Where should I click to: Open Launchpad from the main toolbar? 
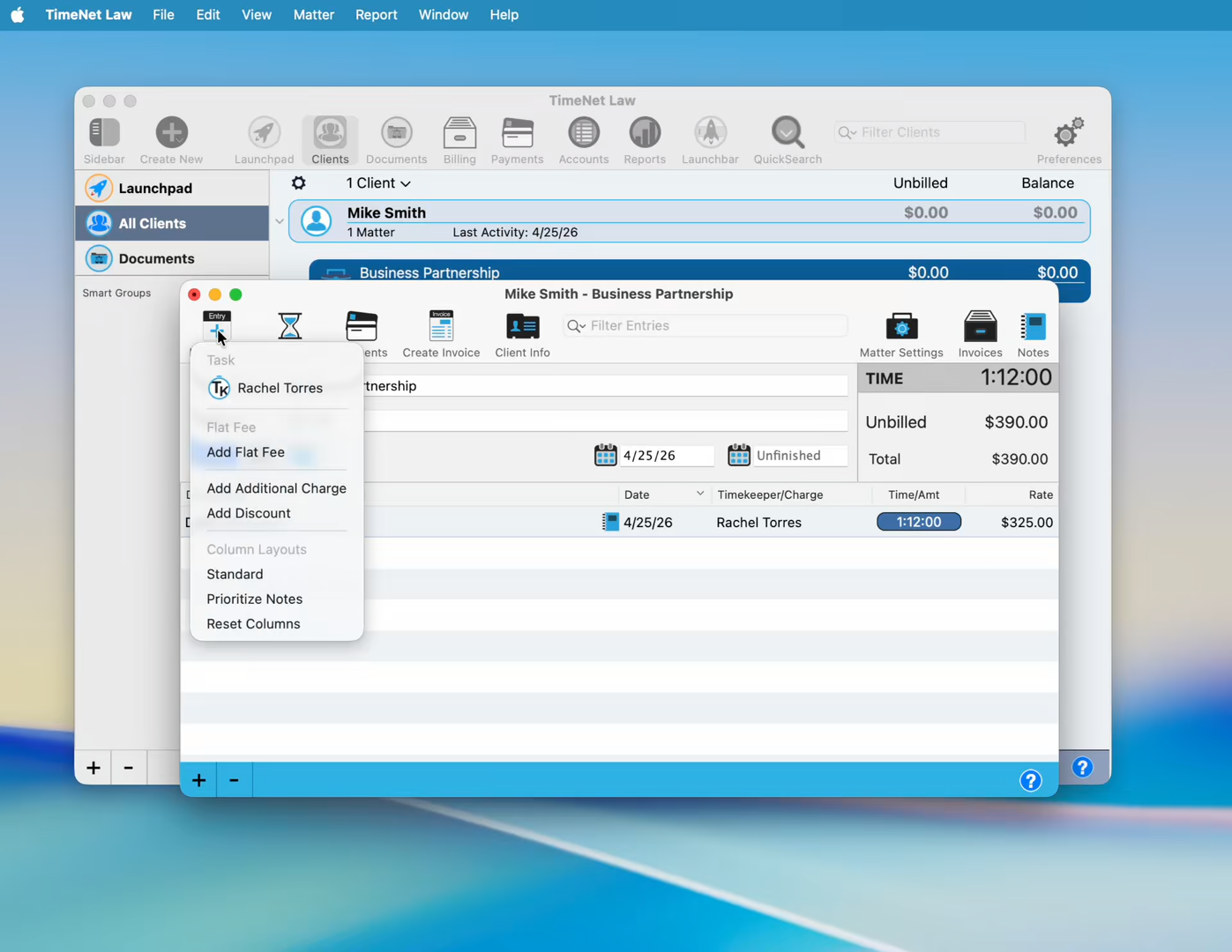pyautogui.click(x=264, y=133)
